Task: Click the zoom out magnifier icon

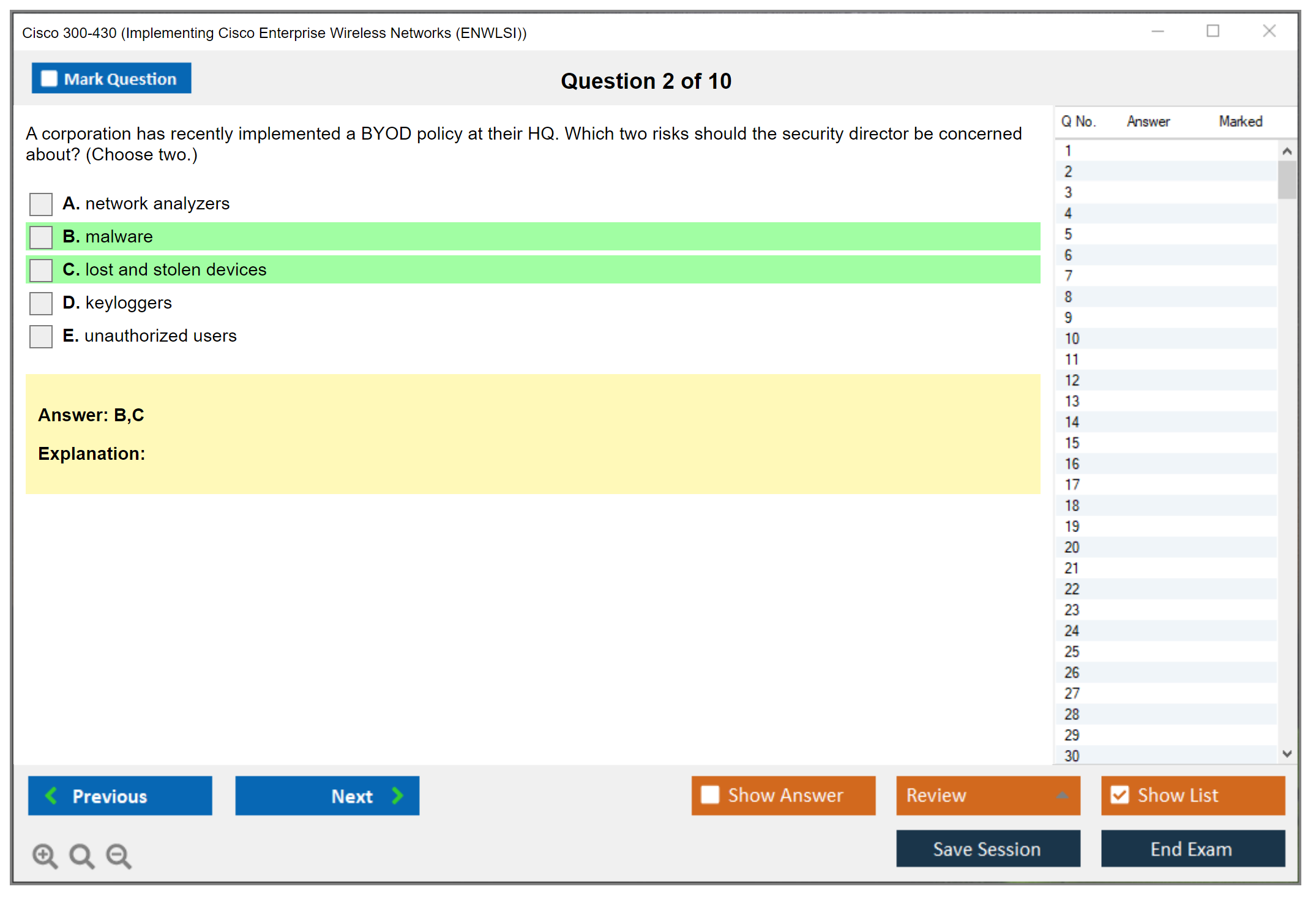Action: pos(118,855)
